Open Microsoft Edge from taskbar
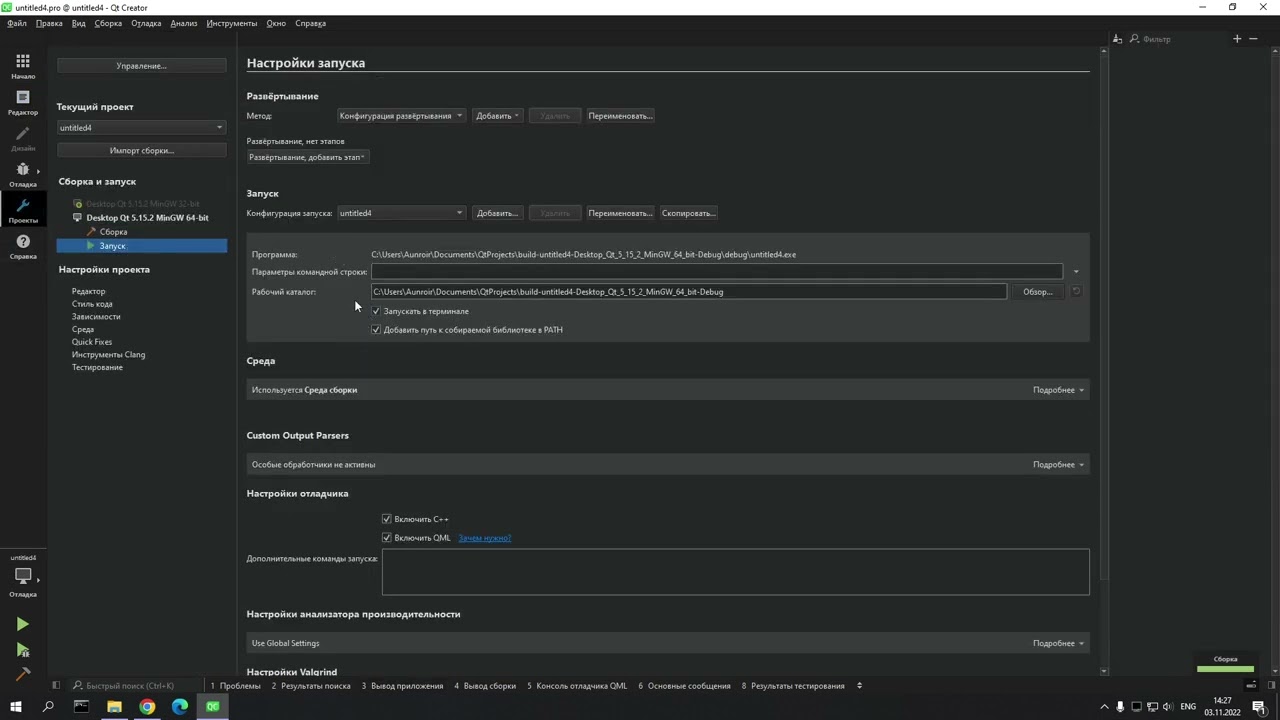Screen dimensions: 1280x720 tap(180, 707)
